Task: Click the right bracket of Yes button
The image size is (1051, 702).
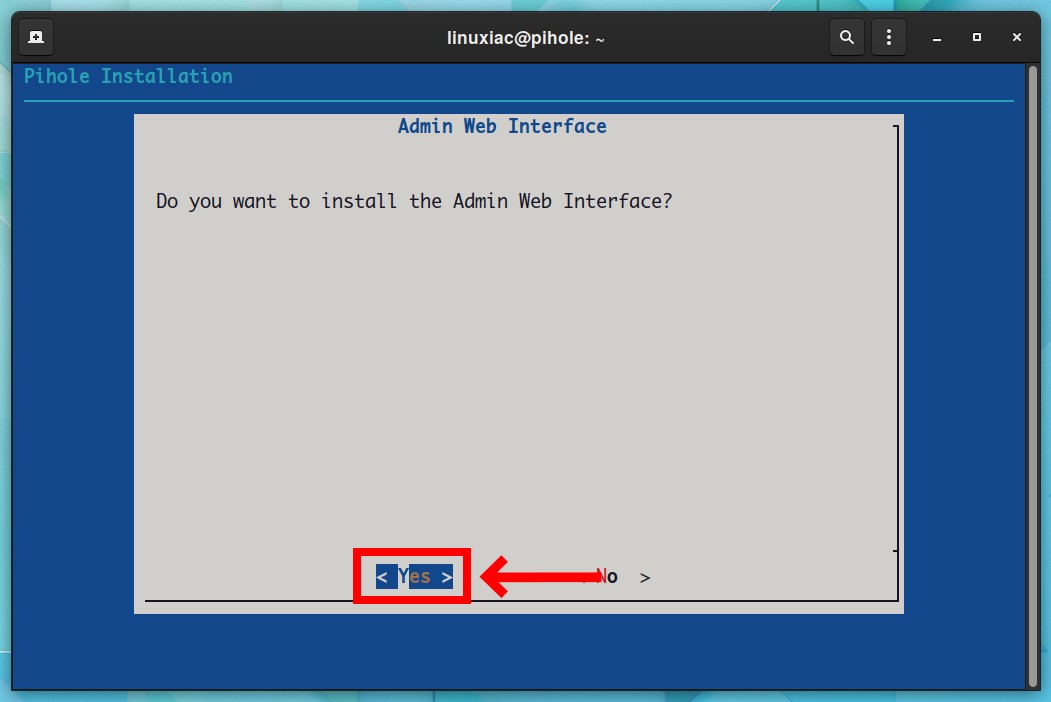Action: click(447, 577)
